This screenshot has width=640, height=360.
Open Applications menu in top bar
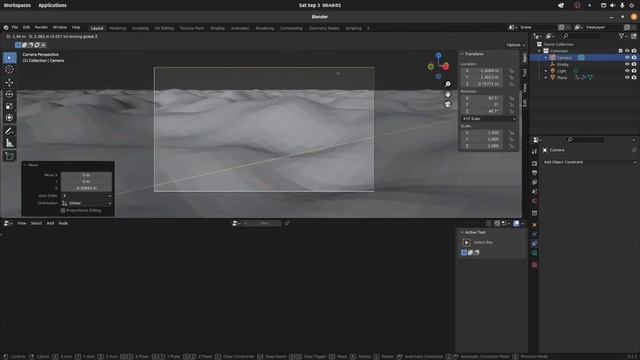click(x=52, y=5)
